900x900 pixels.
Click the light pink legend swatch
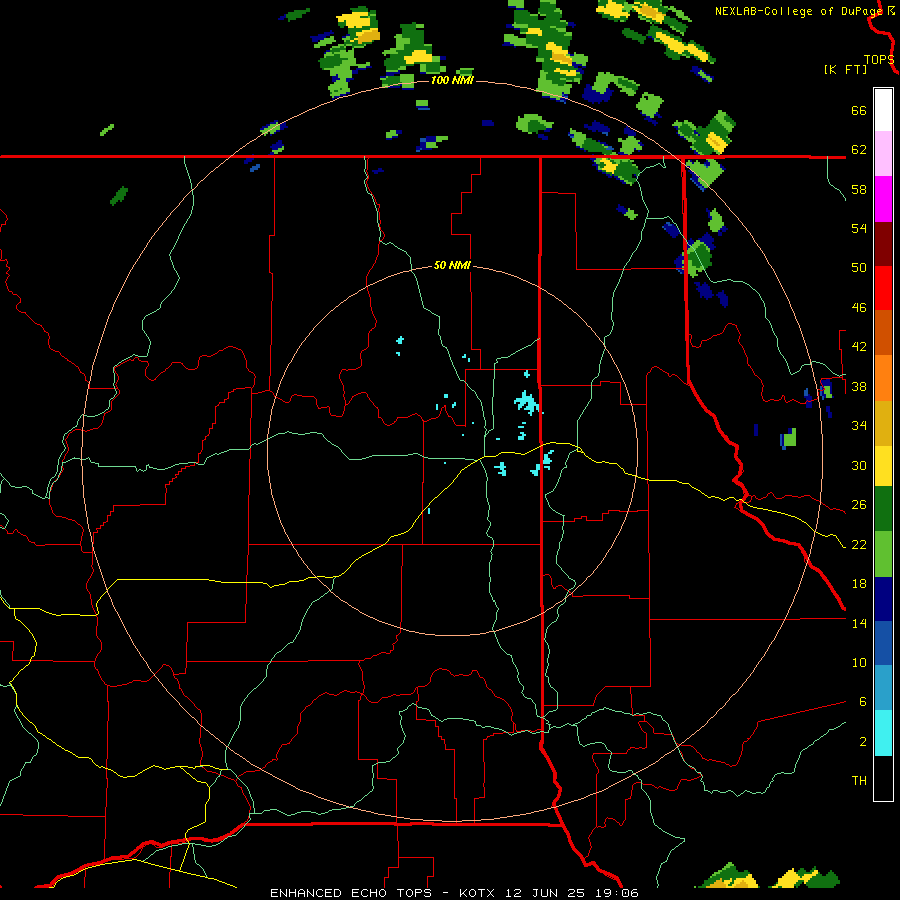(883, 153)
